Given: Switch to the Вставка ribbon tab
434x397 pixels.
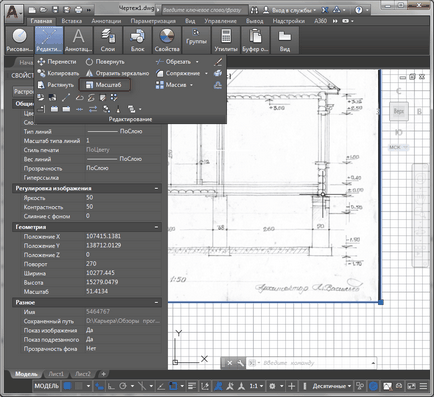Looking at the screenshot, I should tap(71, 21).
